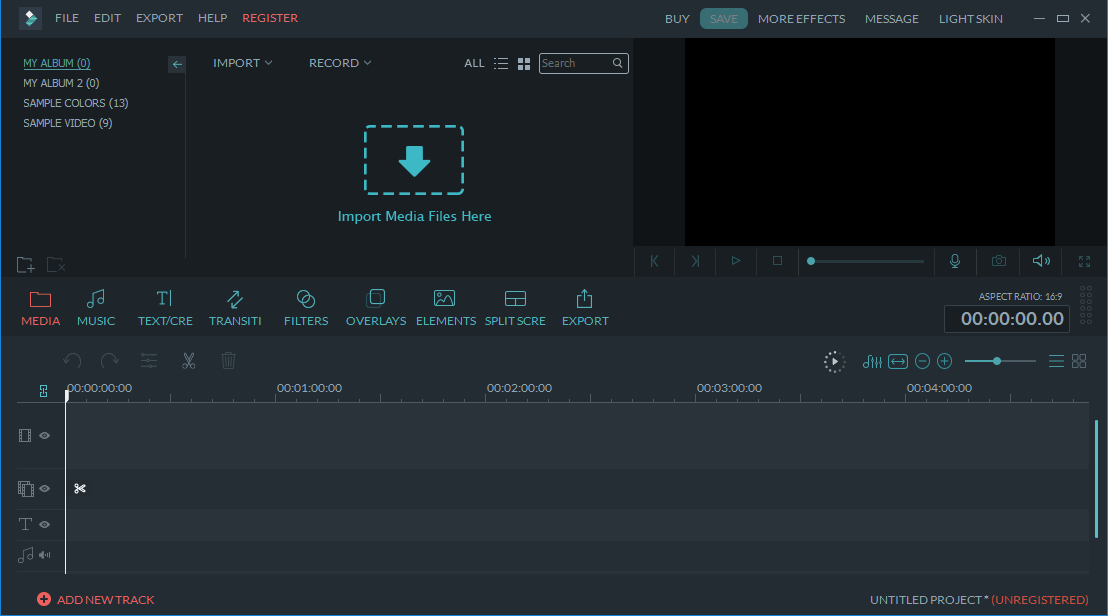Take a snapshot with camera icon

[998, 261]
